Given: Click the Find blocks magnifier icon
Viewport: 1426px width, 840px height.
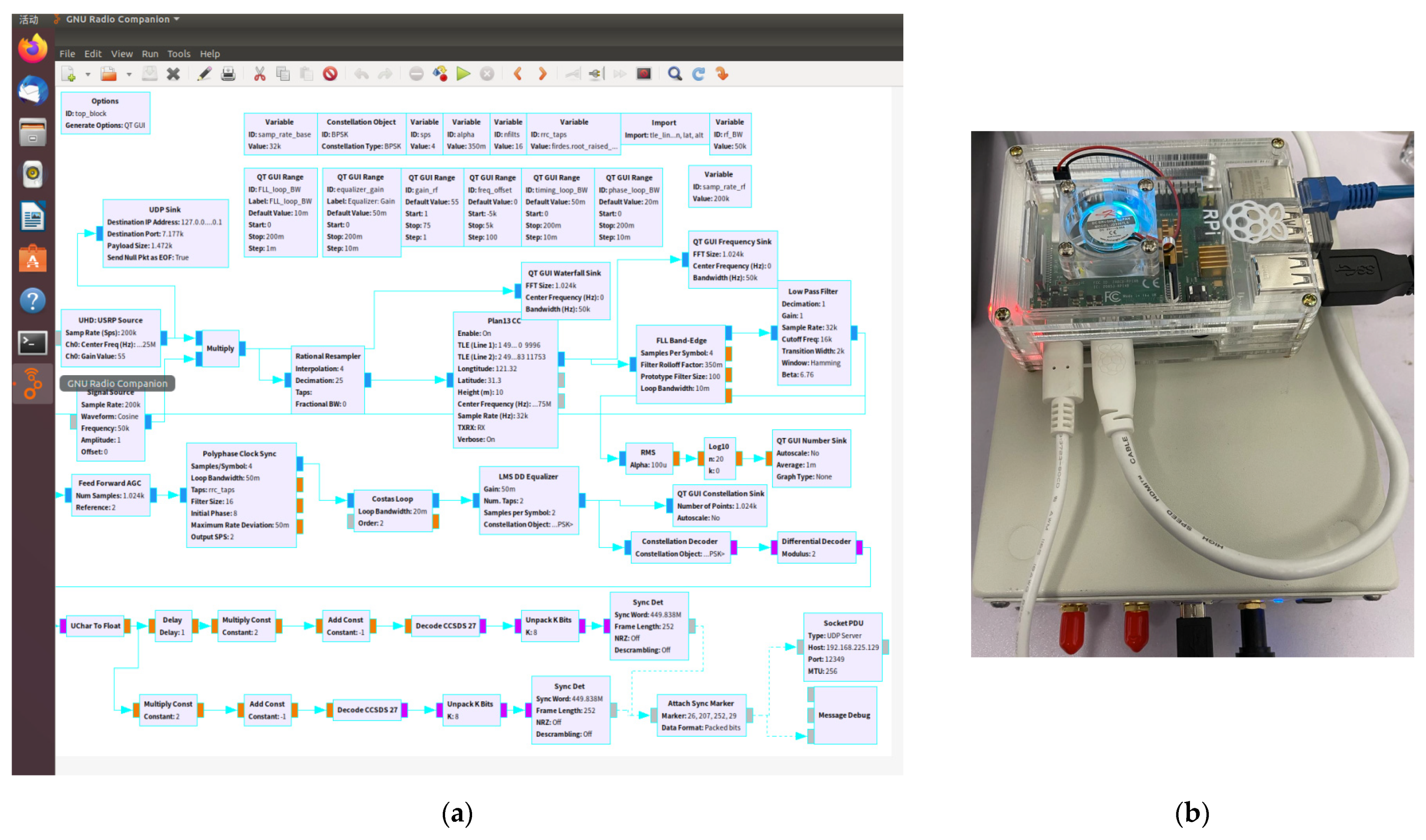Looking at the screenshot, I should click(x=674, y=74).
